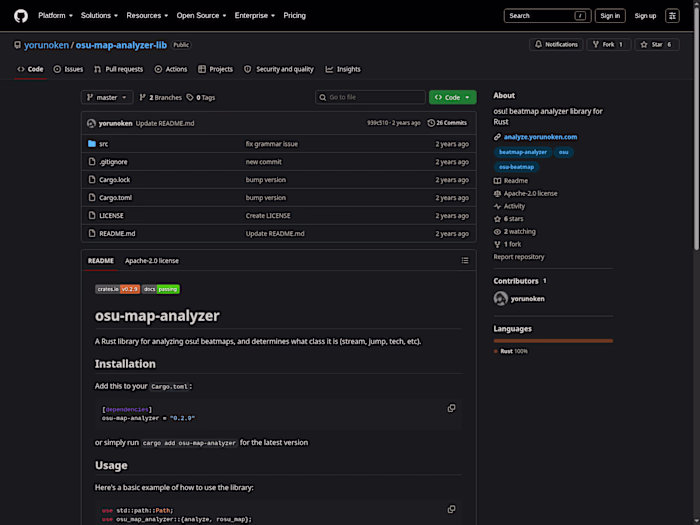Expand the green Code dropdown button
Viewport: 700px width, 525px height.
[x=452, y=97]
